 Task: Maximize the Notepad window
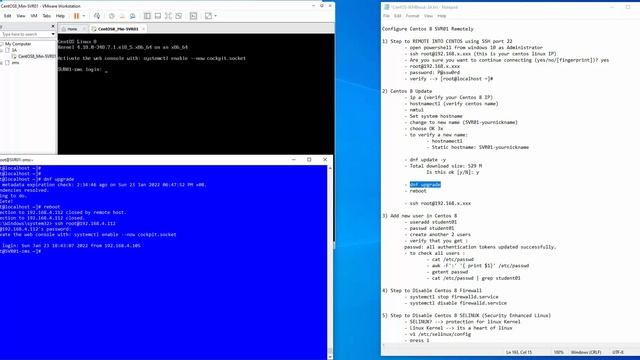[x=628, y=7]
